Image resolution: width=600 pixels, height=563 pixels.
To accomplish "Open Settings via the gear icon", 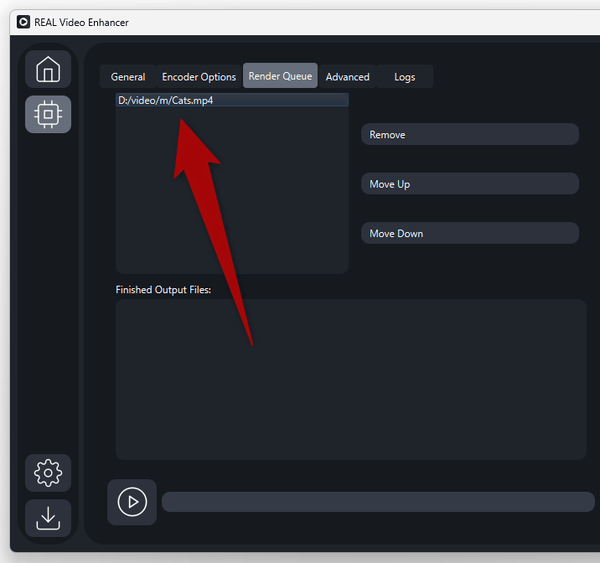I will [48, 472].
